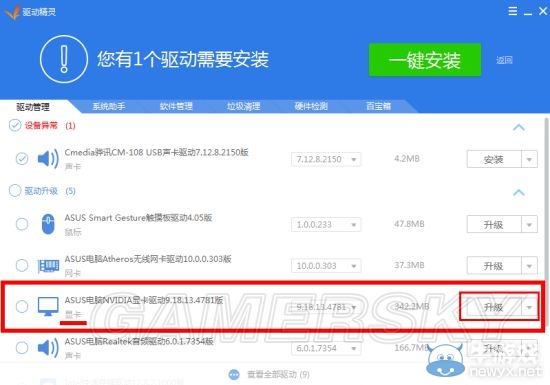Image resolution: width=550 pixels, height=385 pixels.
Task: Collapse the 设备异常 section
Action: [x=519, y=127]
